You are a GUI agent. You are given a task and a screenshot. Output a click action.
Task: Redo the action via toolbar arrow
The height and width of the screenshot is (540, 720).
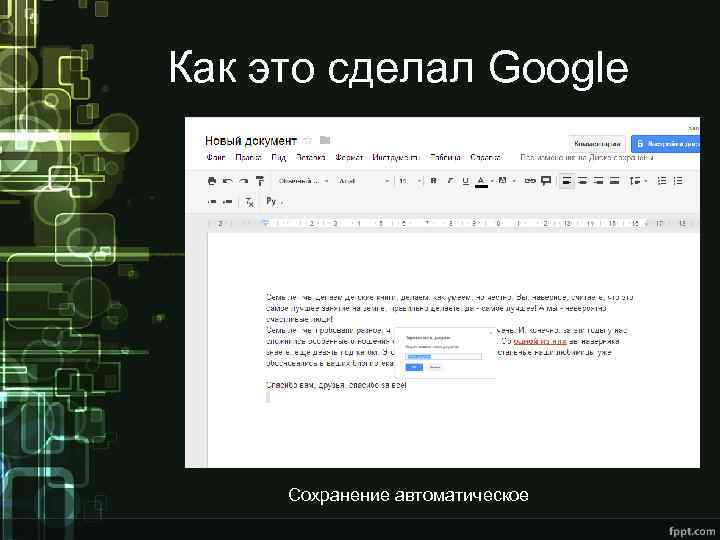243,181
